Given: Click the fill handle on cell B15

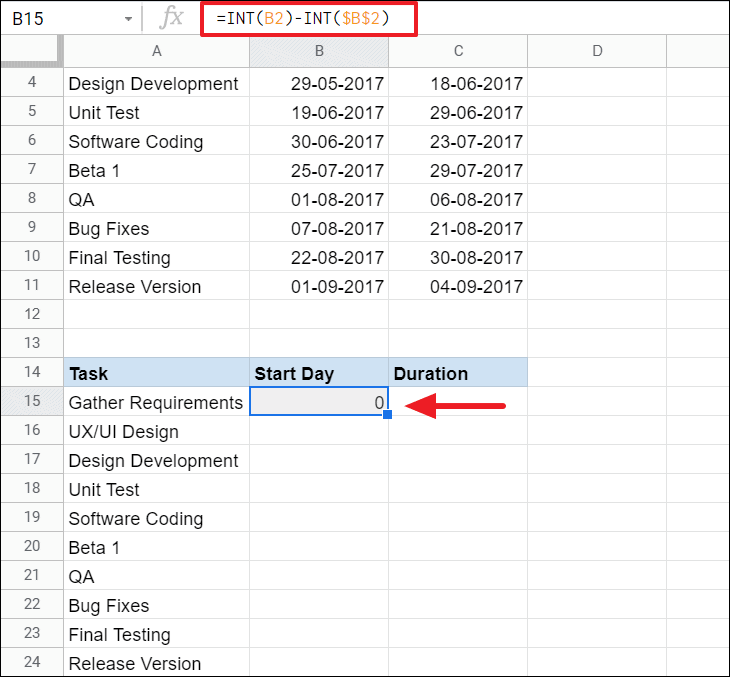Looking at the screenshot, I should pos(387,414).
